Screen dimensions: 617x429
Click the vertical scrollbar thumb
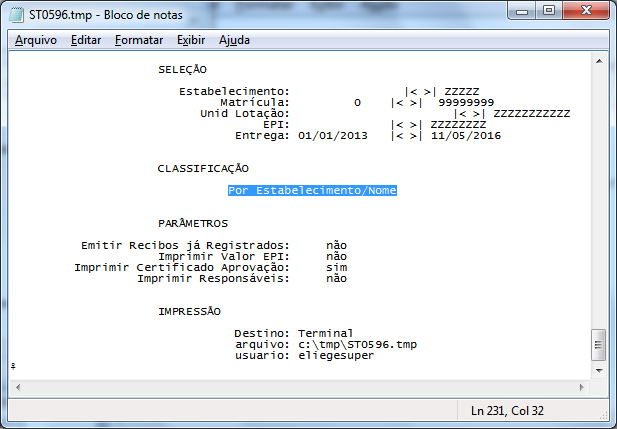(x=599, y=345)
